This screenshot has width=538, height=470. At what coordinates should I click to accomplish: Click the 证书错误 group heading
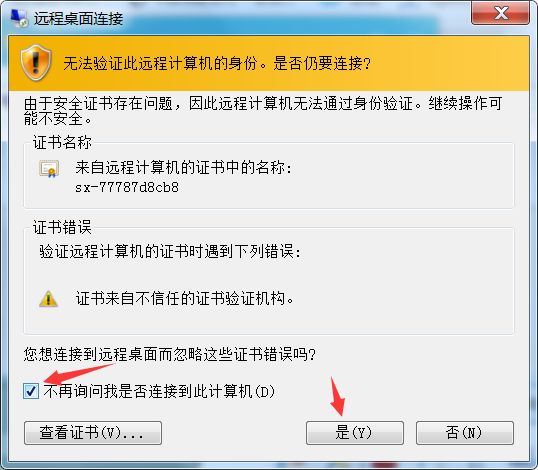click(x=62, y=227)
